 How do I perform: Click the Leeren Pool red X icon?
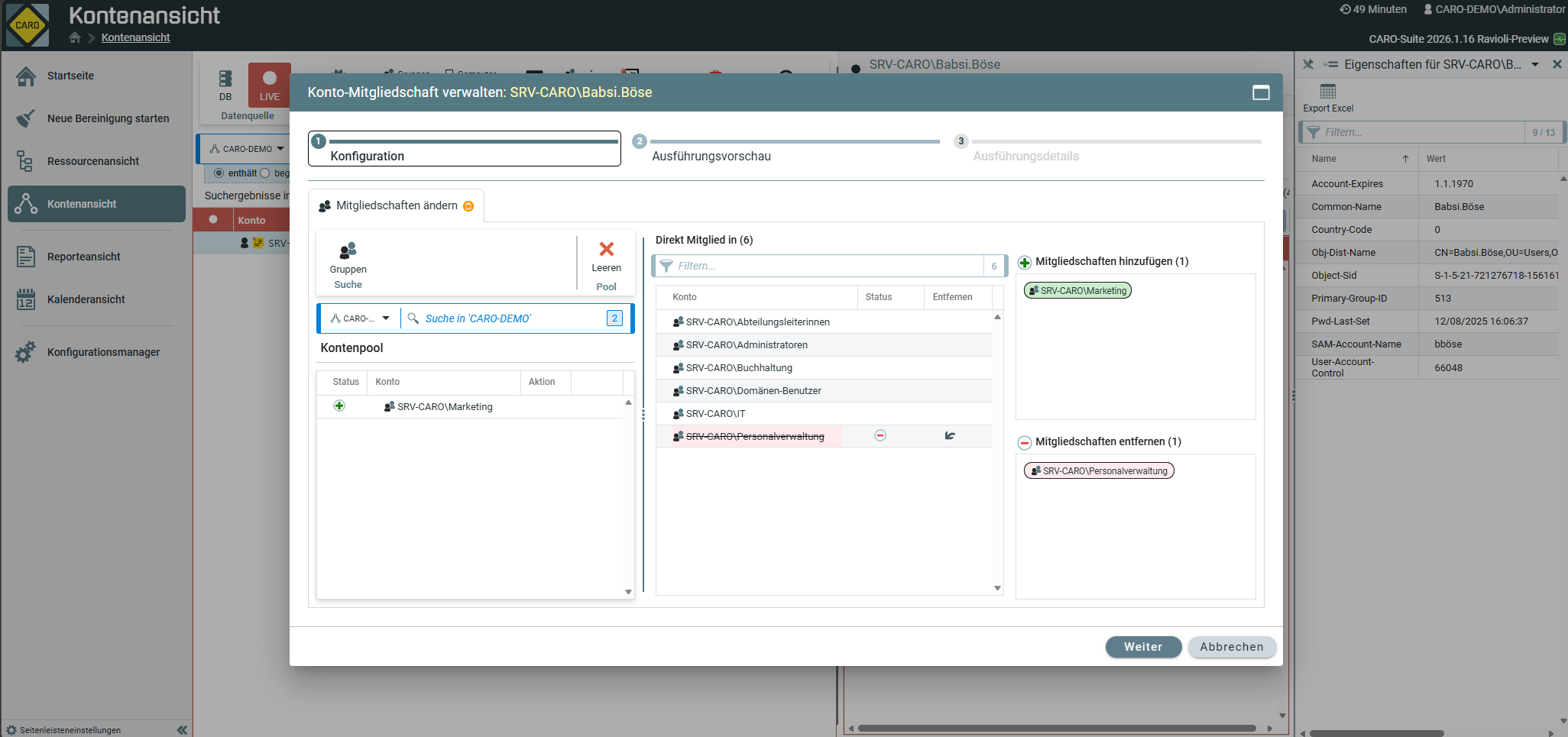[606, 249]
